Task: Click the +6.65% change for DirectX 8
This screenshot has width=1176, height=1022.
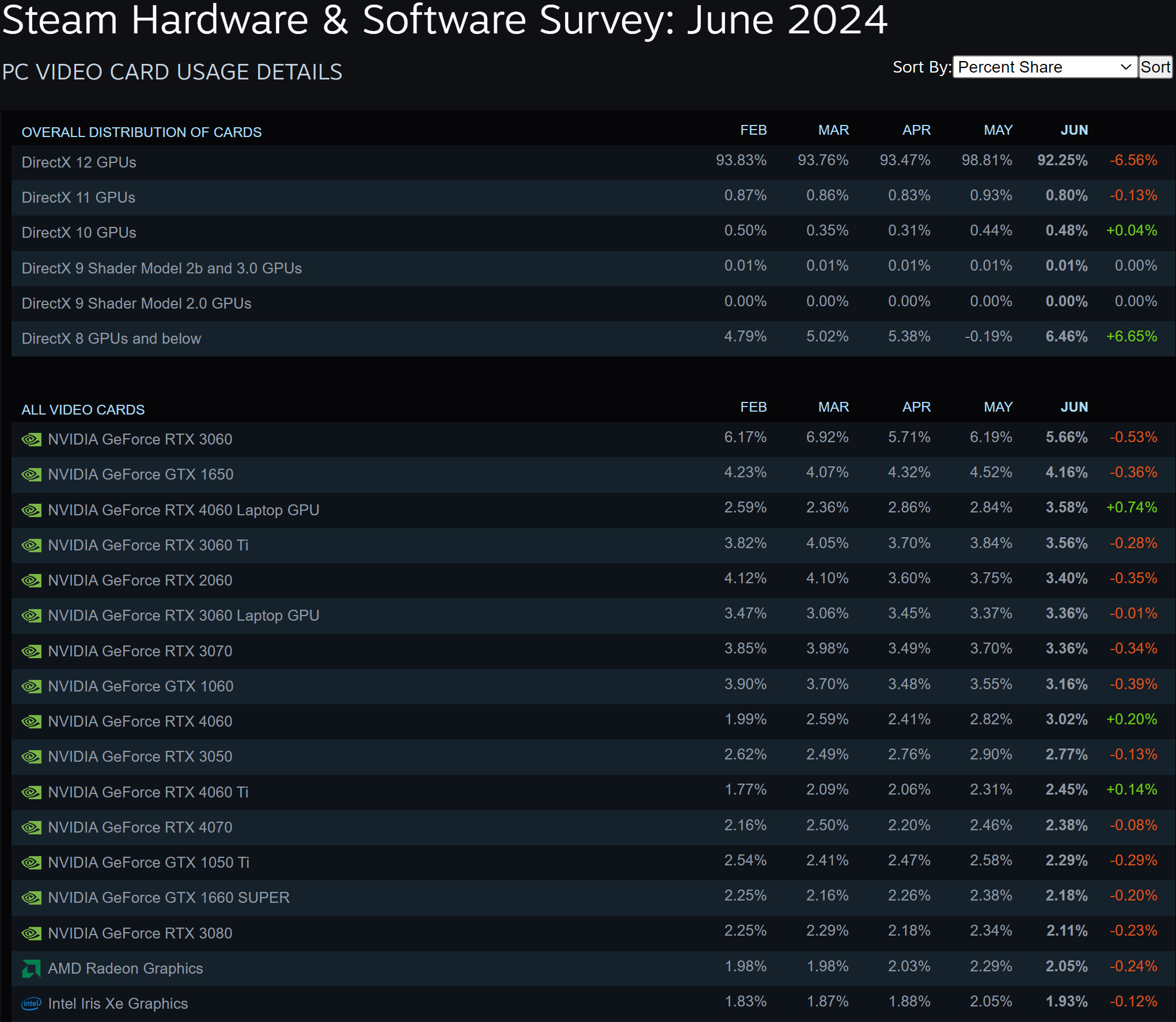Action: (x=1132, y=336)
